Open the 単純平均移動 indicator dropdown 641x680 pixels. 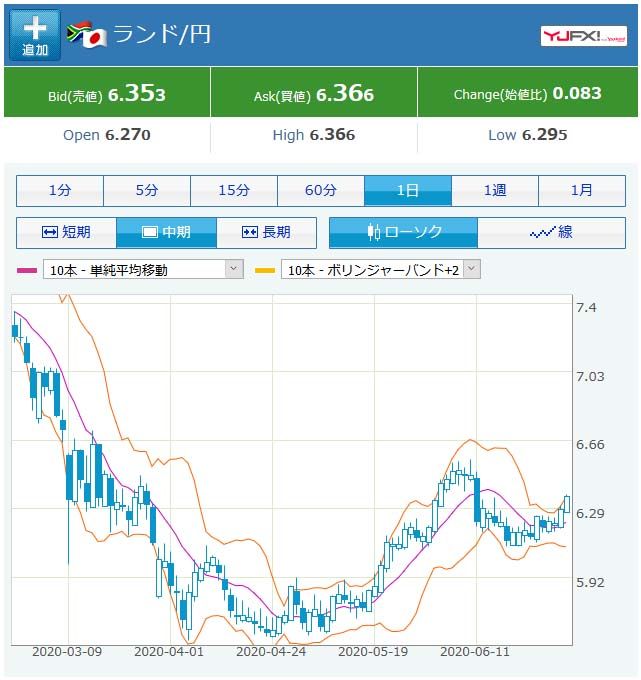tap(143, 269)
